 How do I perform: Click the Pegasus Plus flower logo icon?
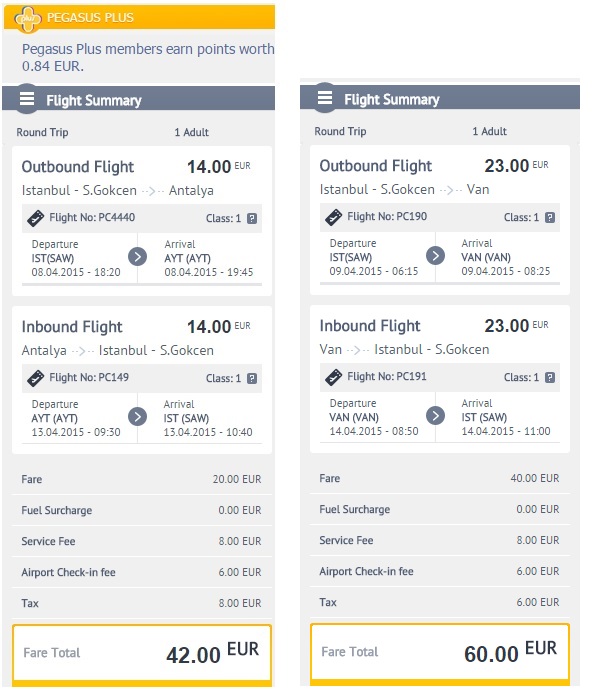coord(28,19)
